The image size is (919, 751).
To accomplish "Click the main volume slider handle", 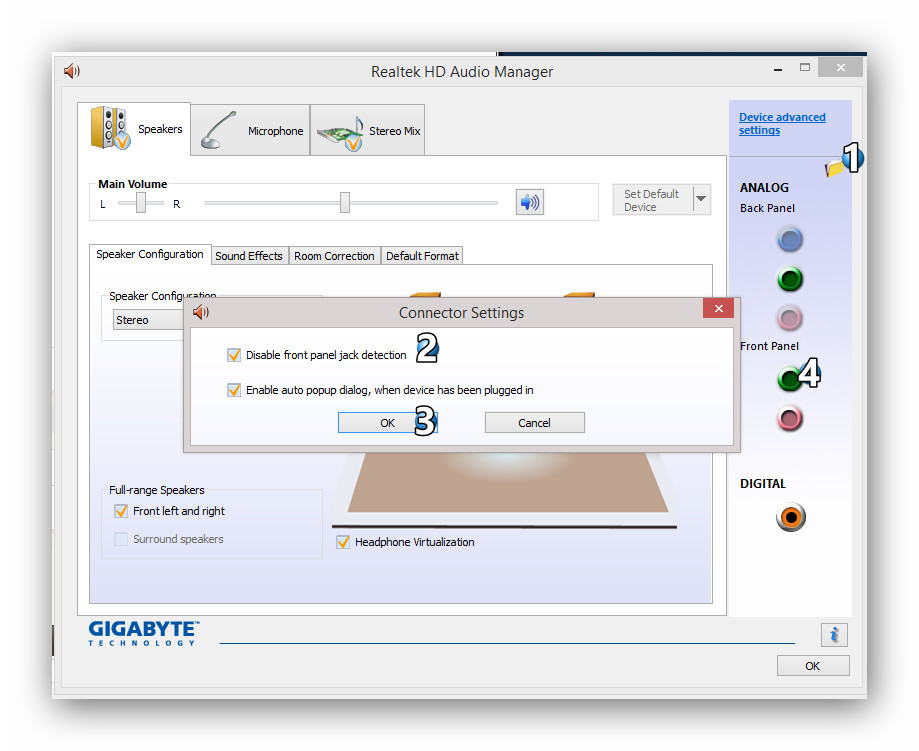I will 345,202.
